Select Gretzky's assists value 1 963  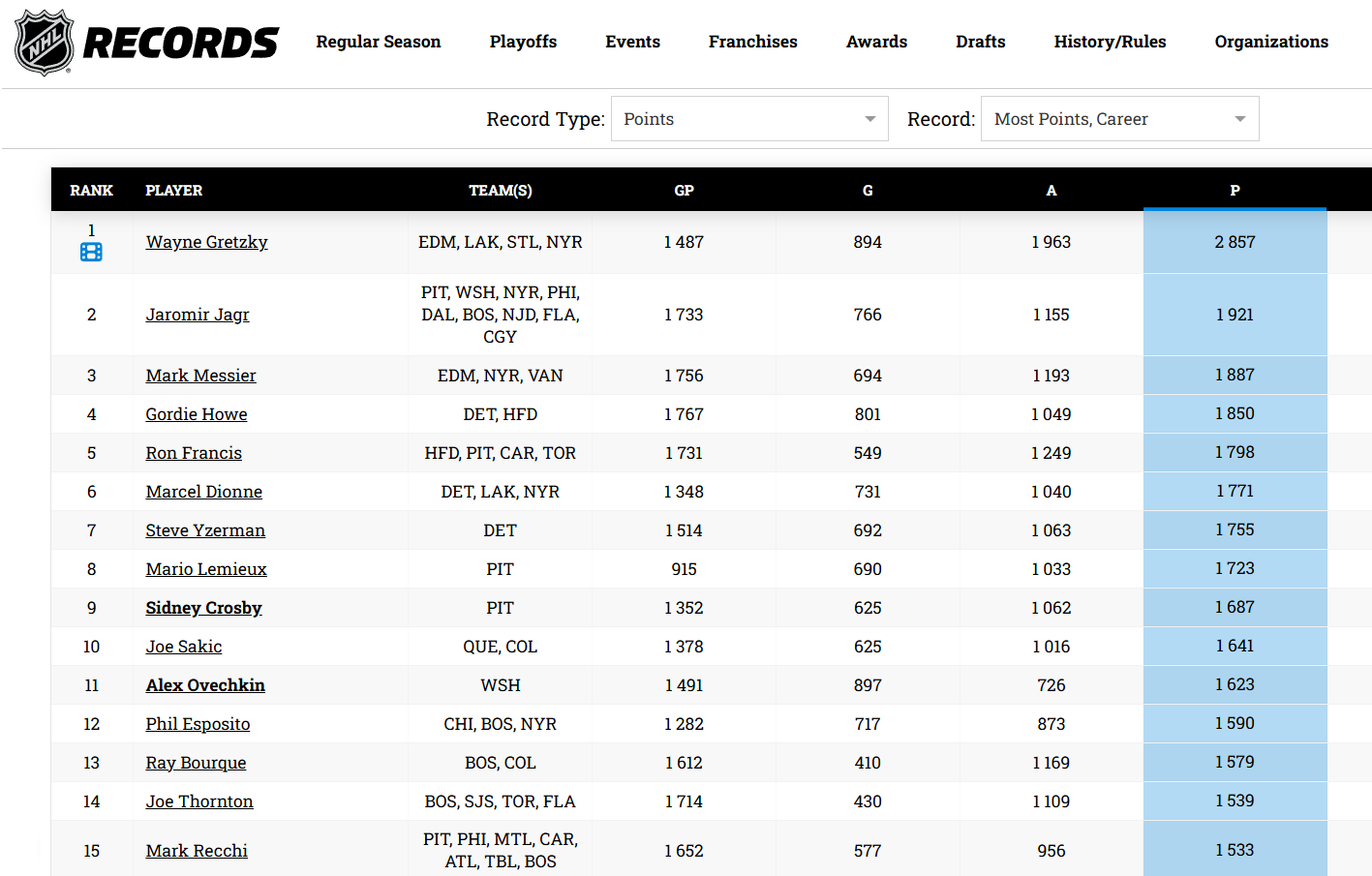click(x=1052, y=242)
